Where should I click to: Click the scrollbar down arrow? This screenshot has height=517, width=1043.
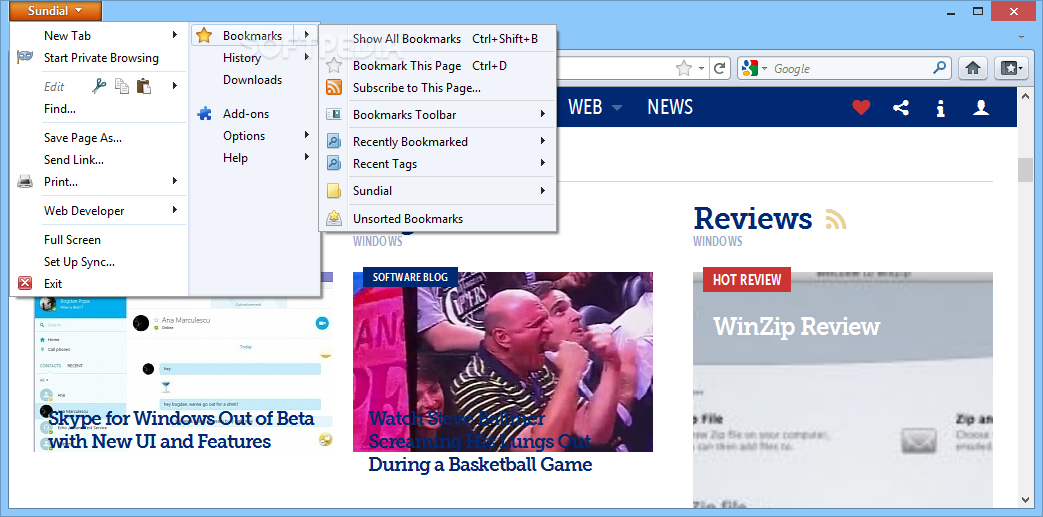[1025, 499]
